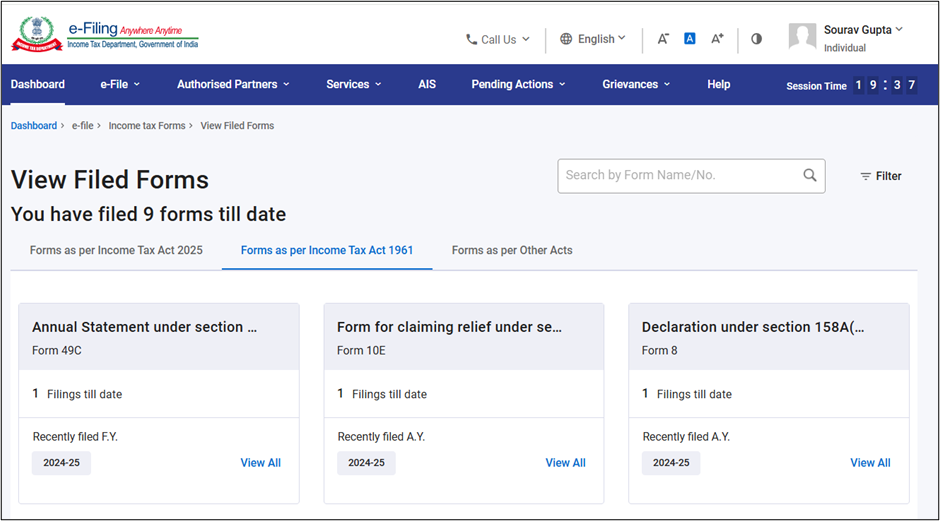Expand the Call Us dropdown
This screenshot has width=940, height=521.
click(498, 39)
